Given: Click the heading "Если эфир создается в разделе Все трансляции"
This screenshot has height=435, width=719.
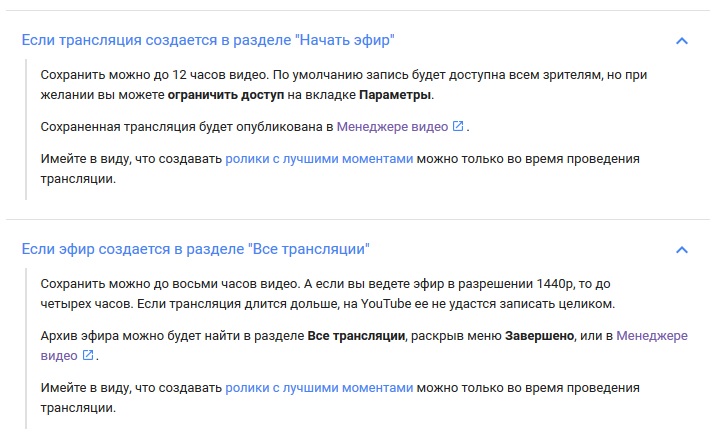Looking at the screenshot, I should pos(196,248).
